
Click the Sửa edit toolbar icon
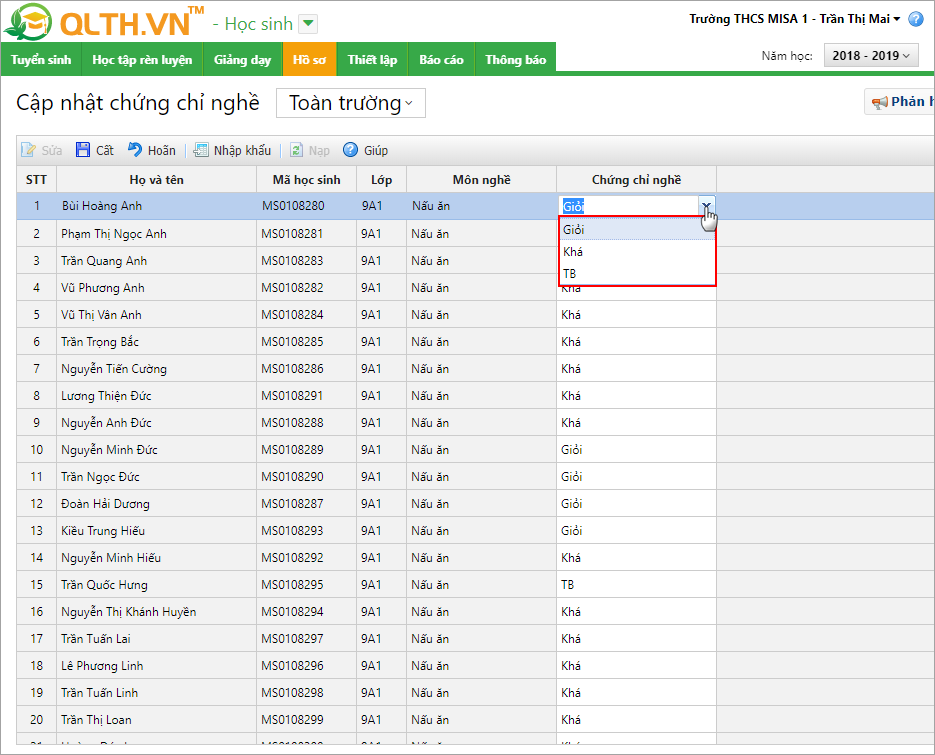tap(28, 150)
